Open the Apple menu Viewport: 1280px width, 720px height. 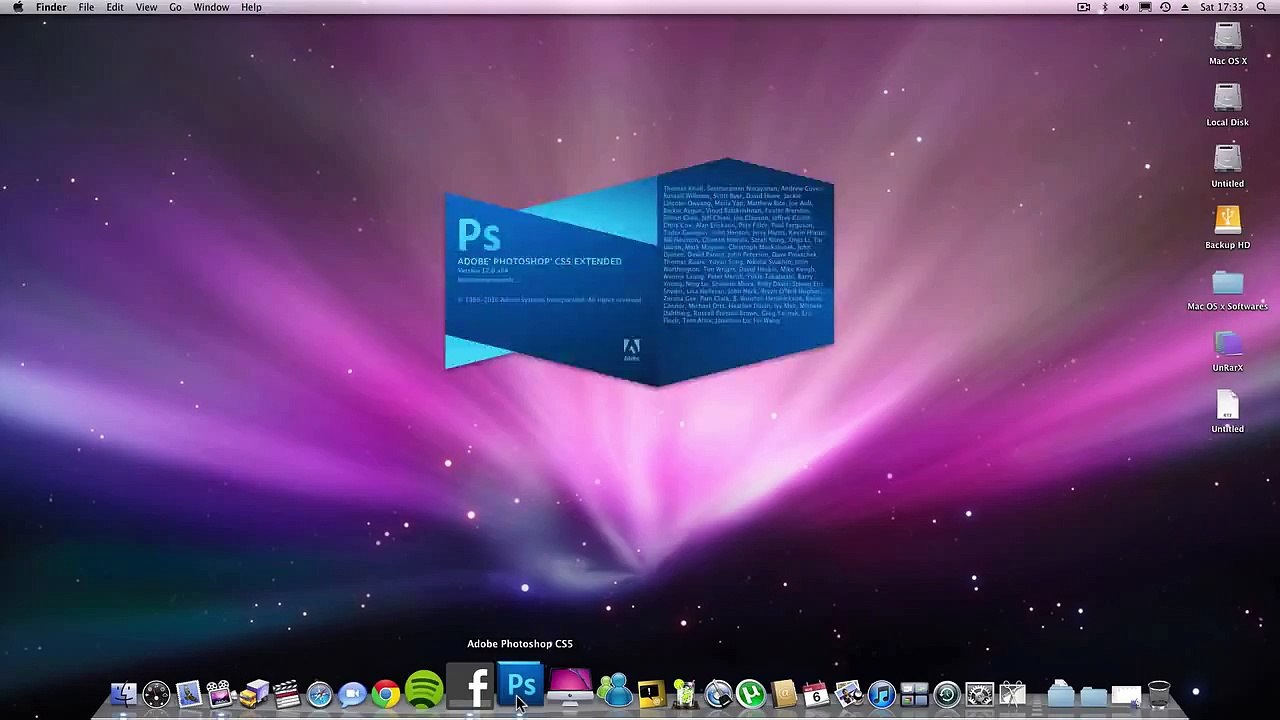coord(18,8)
